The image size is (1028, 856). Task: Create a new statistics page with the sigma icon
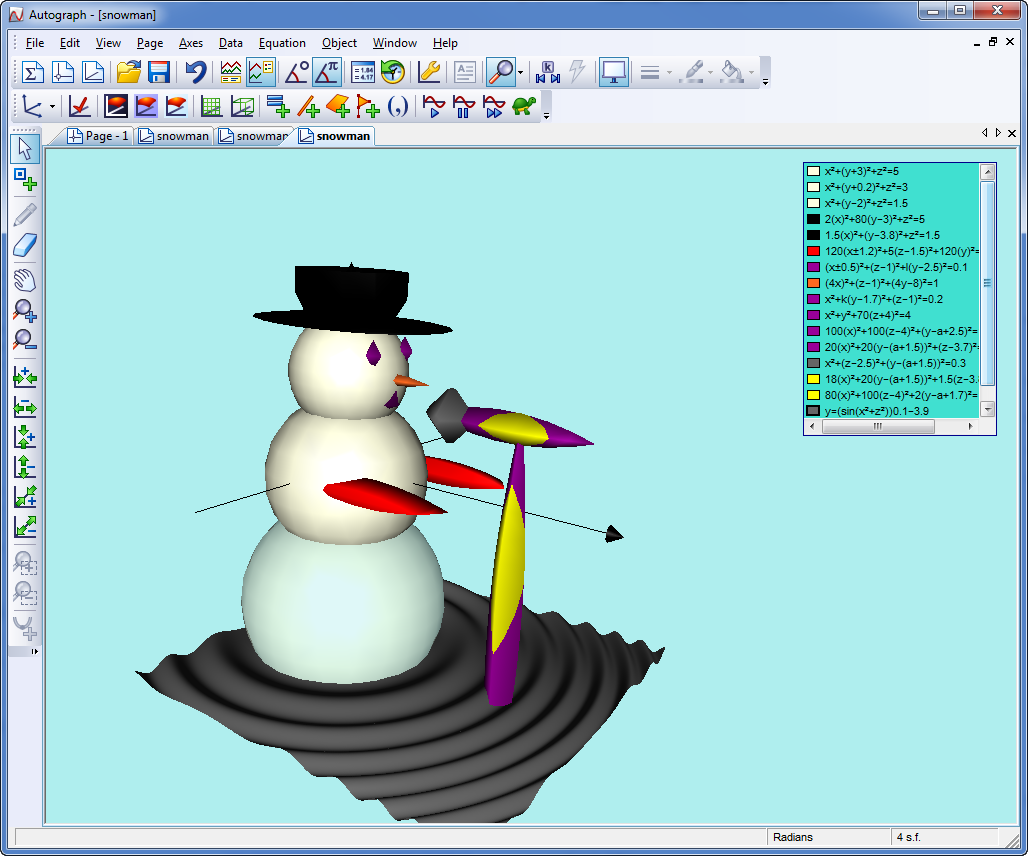coord(32,72)
